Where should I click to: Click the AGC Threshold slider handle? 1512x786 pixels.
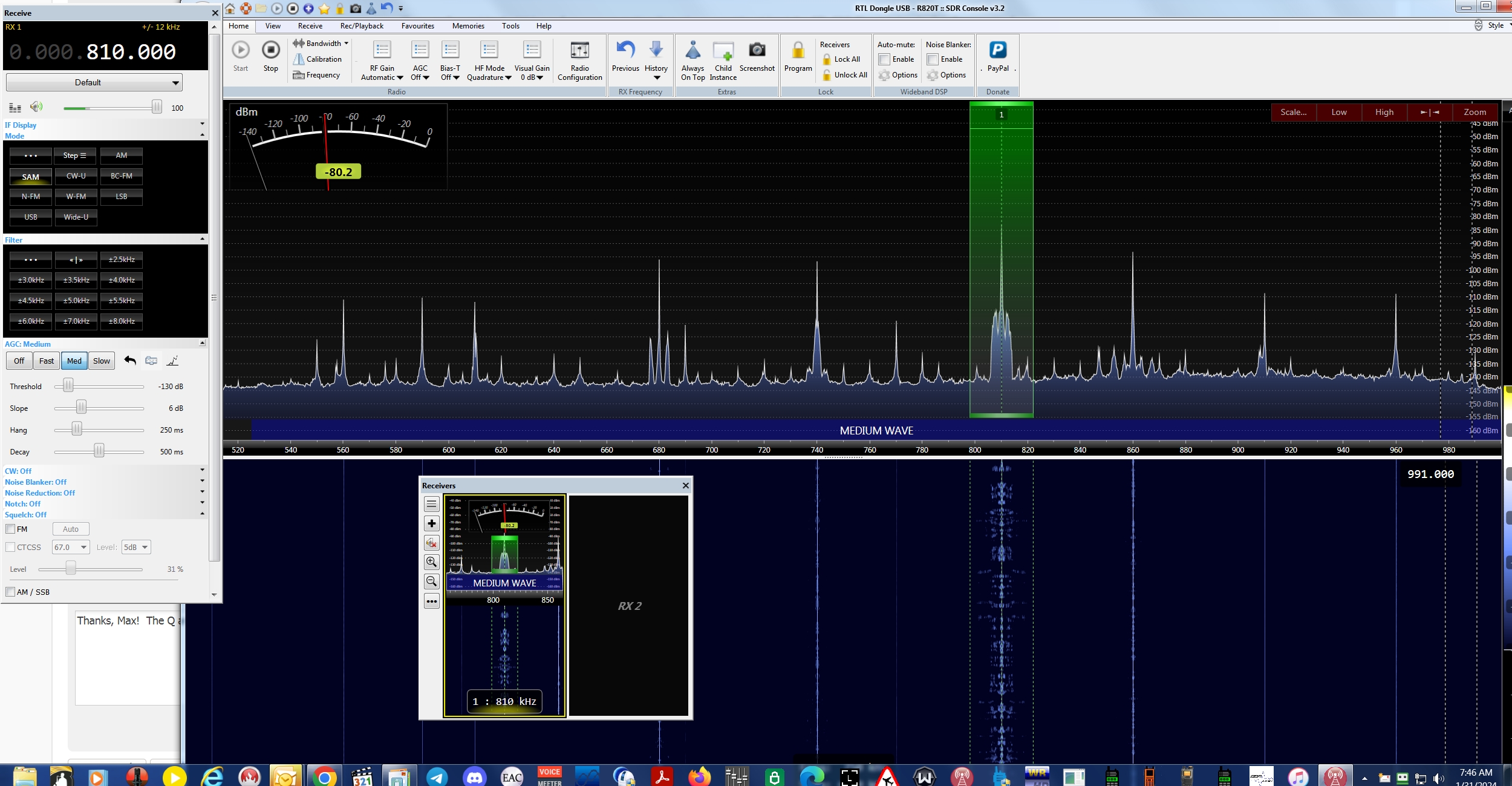click(x=68, y=386)
